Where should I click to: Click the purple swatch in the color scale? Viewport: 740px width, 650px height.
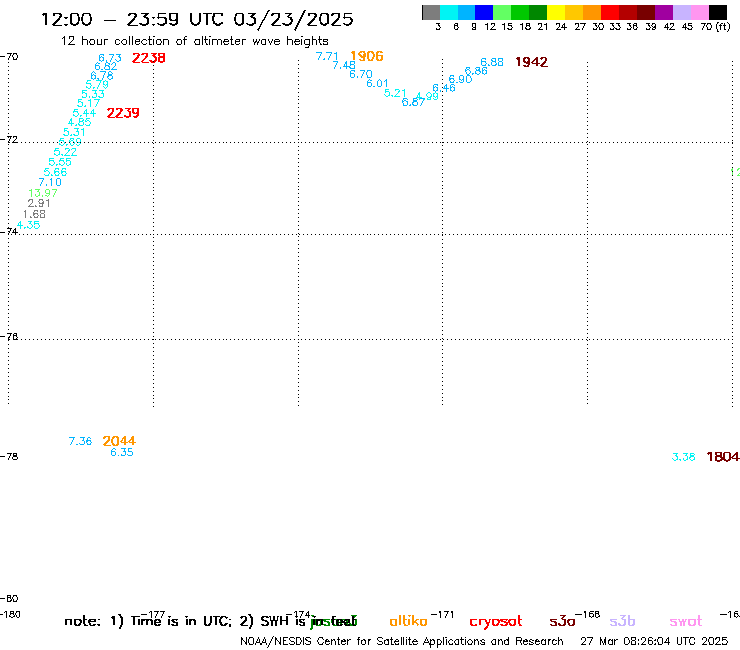click(x=664, y=12)
